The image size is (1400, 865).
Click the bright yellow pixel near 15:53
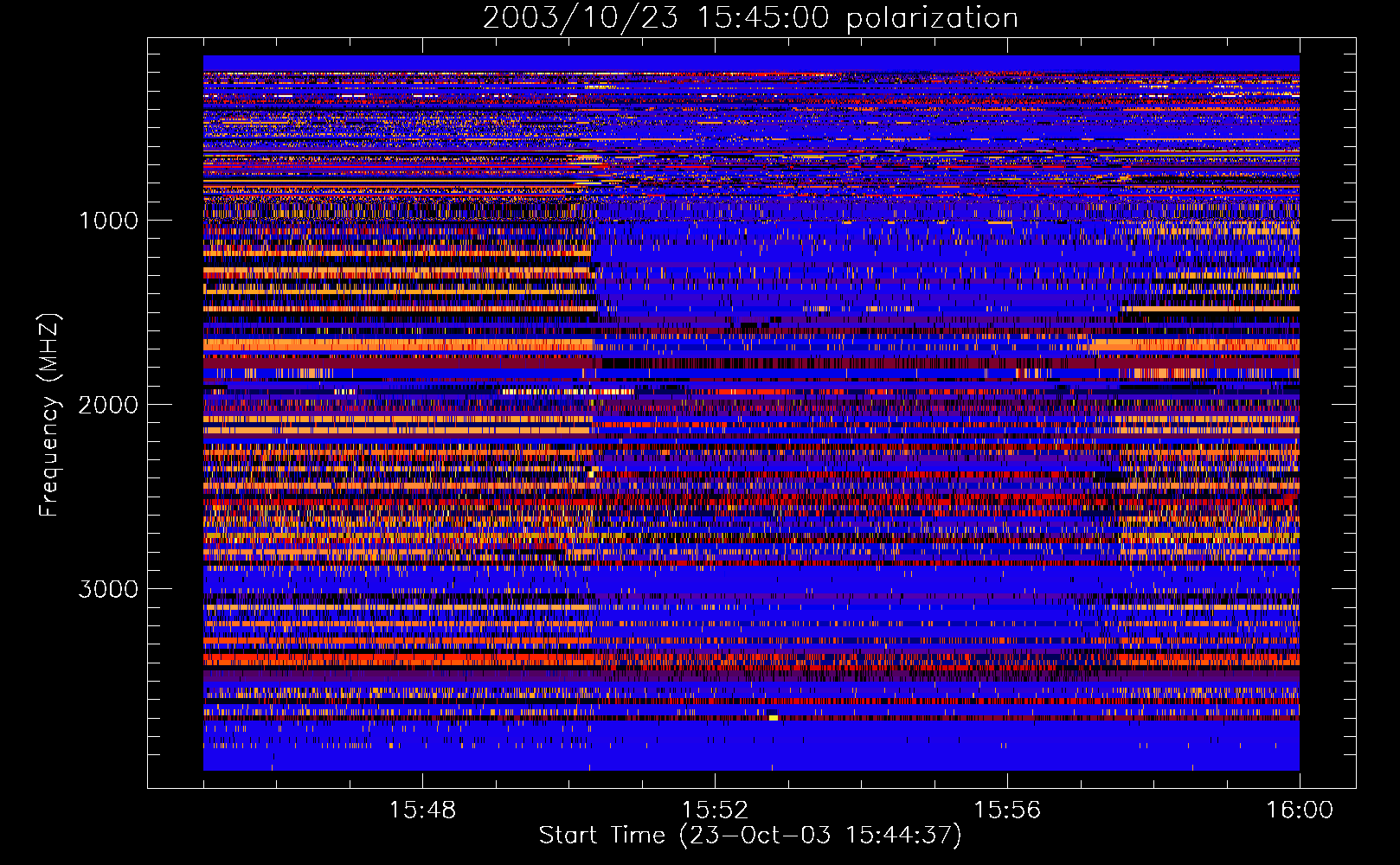pyautogui.click(x=773, y=717)
